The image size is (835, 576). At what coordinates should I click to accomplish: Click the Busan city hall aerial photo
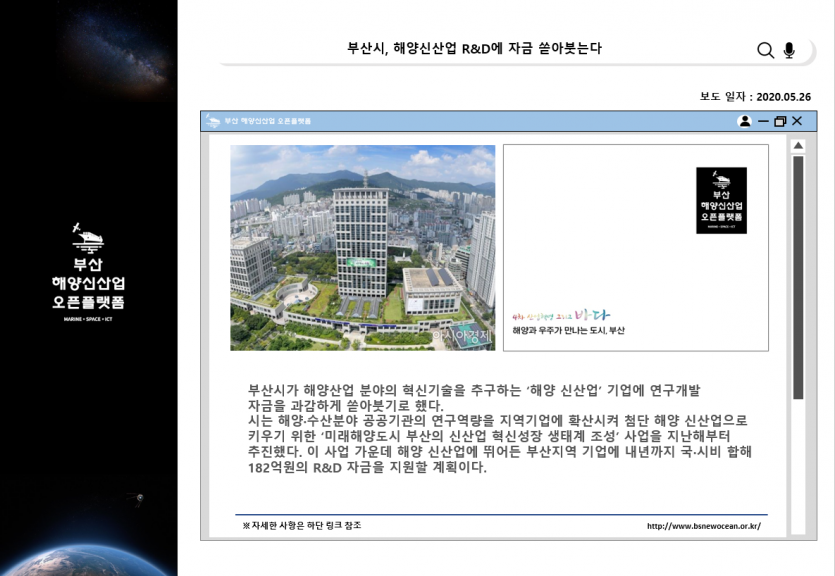[363, 248]
